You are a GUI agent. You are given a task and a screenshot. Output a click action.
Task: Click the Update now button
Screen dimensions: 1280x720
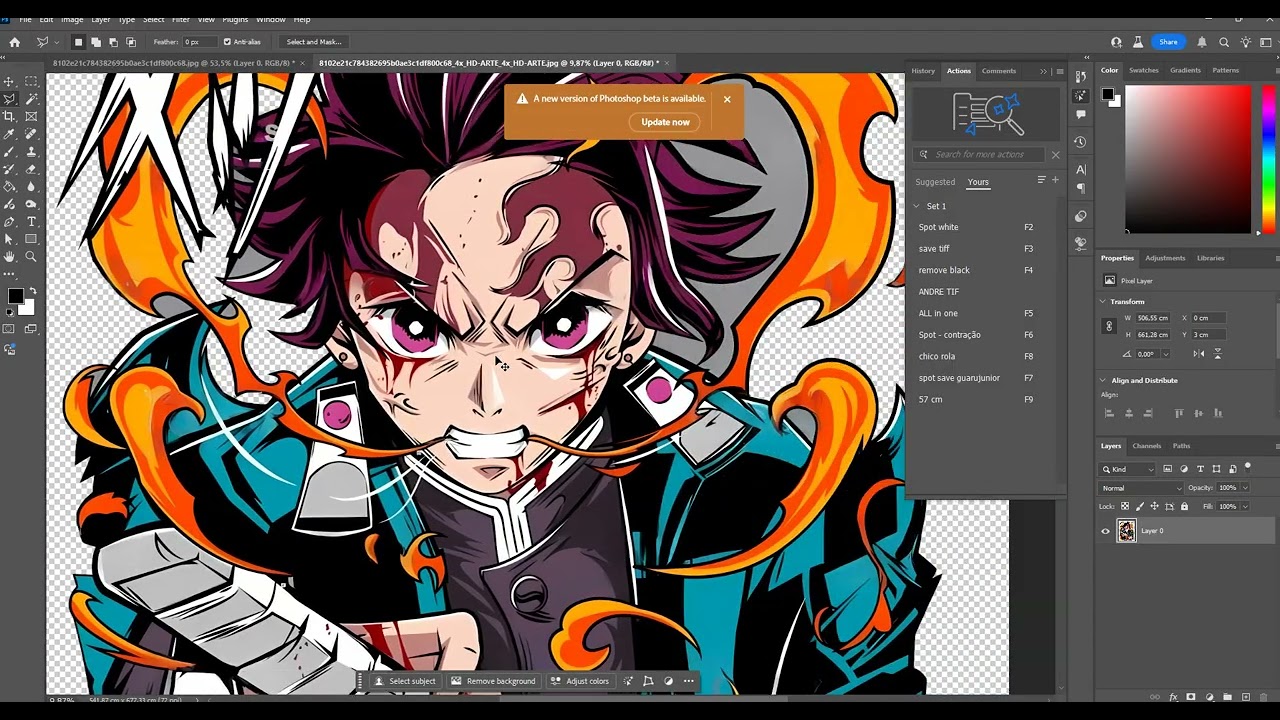665,122
